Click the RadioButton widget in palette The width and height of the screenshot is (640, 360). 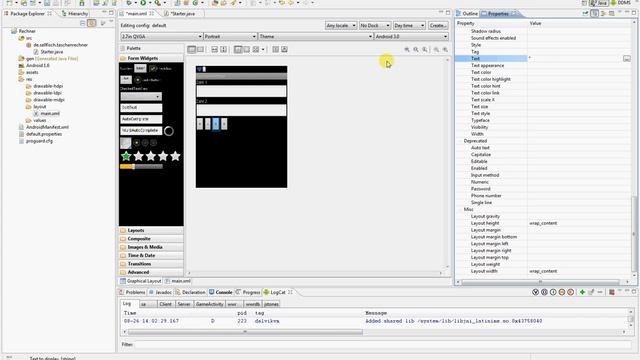pos(147,80)
